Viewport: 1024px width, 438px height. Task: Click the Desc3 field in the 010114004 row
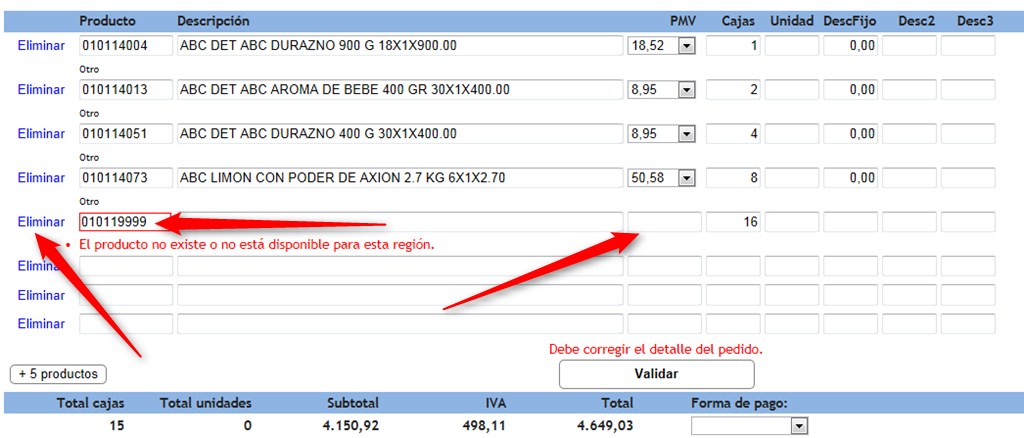[968, 46]
